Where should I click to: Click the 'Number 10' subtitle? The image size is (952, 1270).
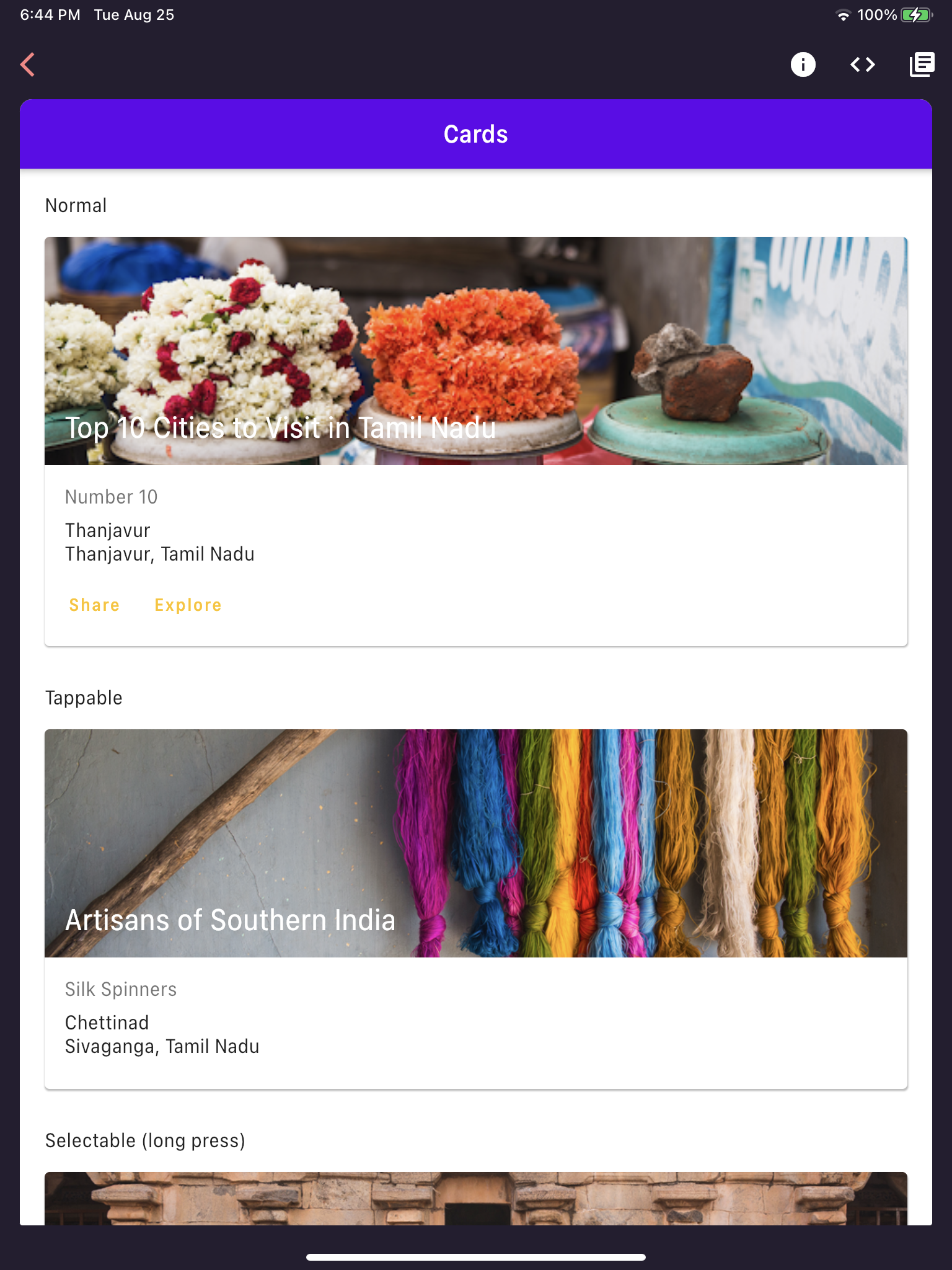coord(111,497)
